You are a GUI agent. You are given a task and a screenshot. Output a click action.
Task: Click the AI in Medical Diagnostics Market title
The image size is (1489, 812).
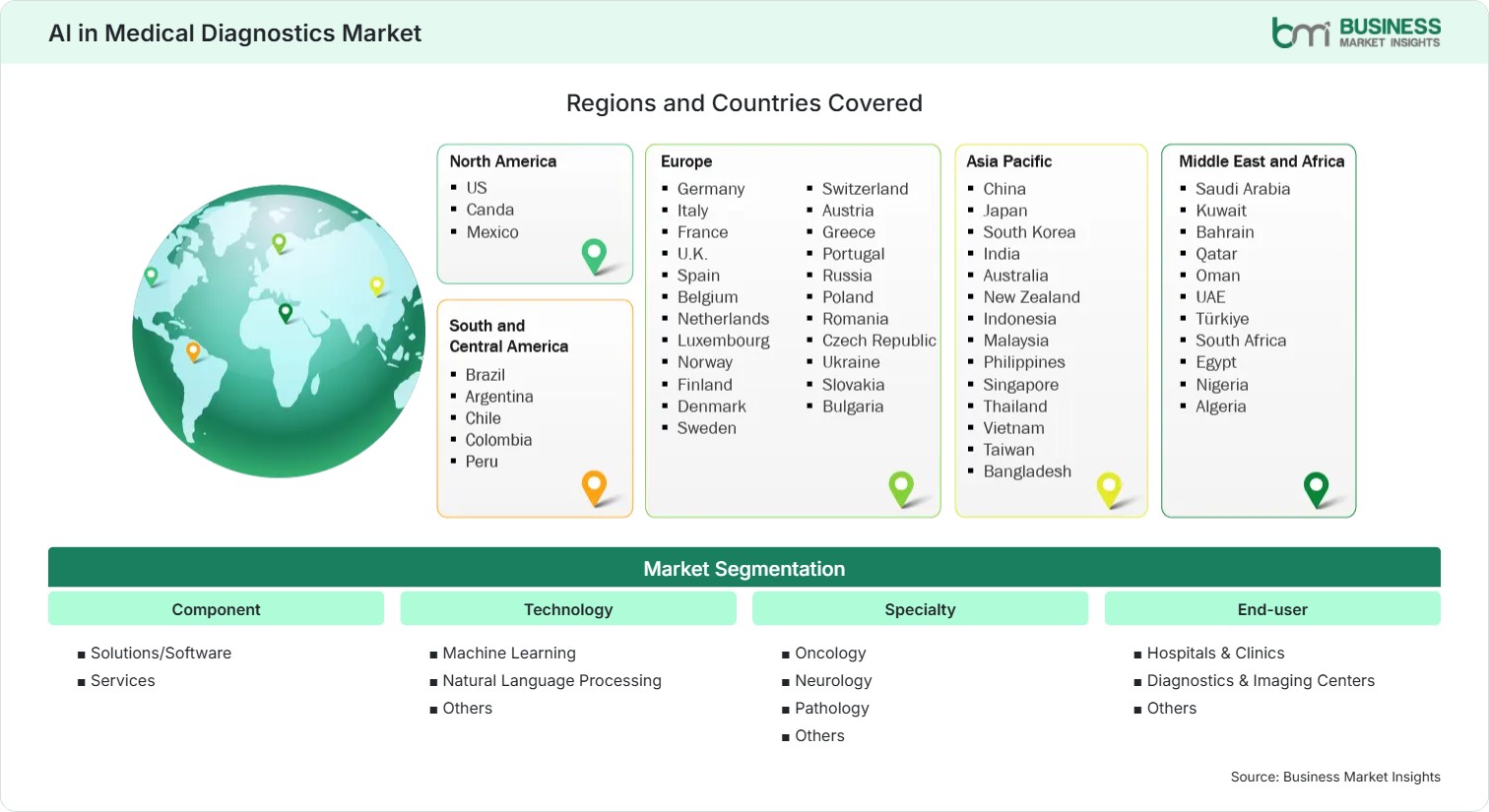[x=234, y=33]
